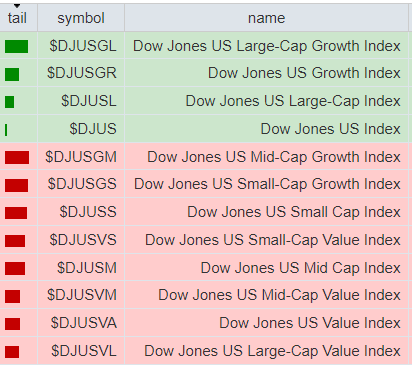Click Dow Jones US Growth Index name
This screenshot has width=412, height=365.
304,73
